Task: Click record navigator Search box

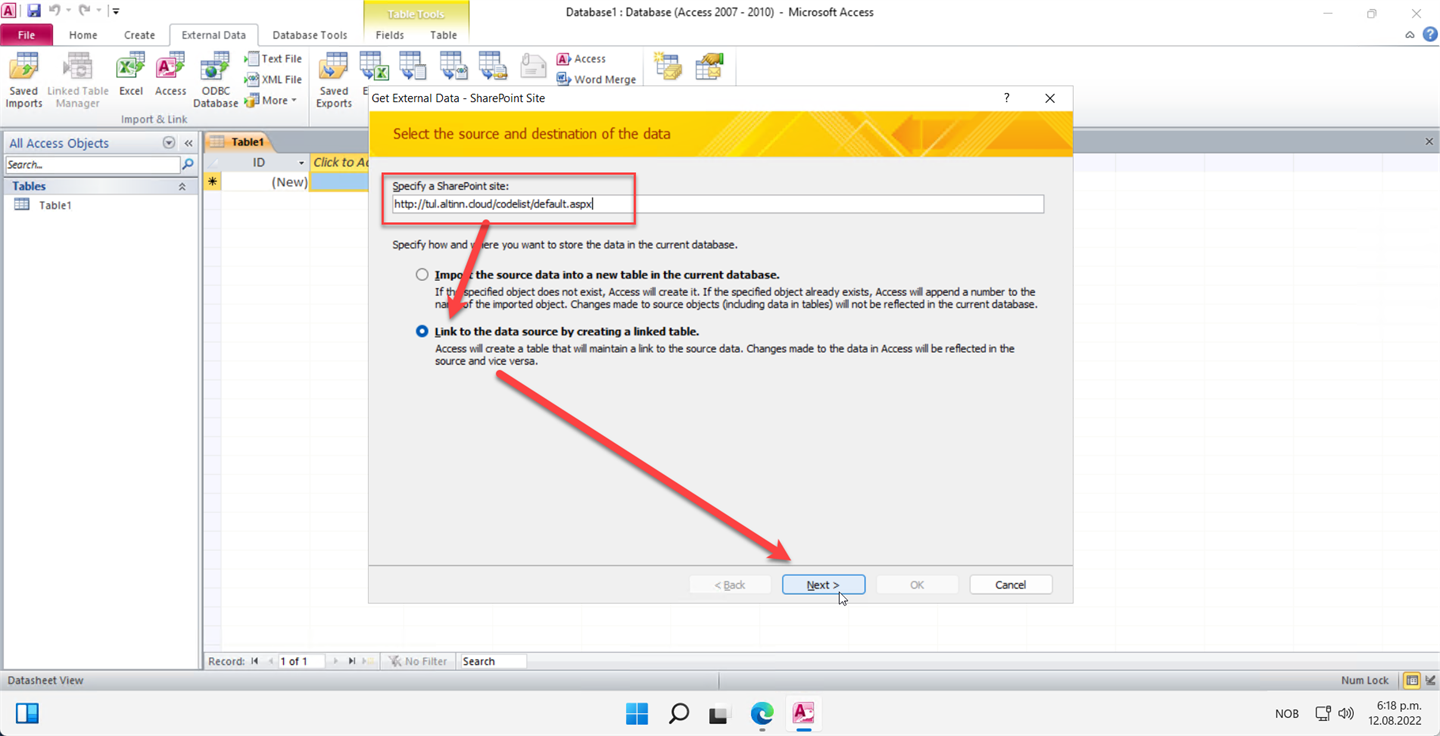Action: (492, 661)
